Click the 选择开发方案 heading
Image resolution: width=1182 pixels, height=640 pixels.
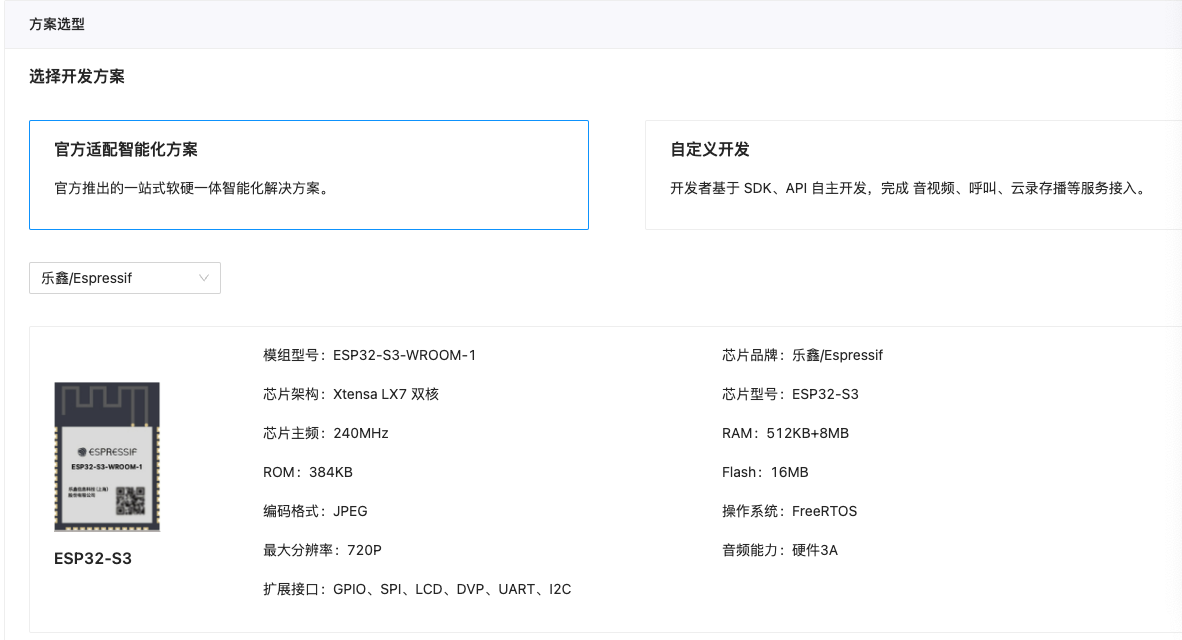pos(77,76)
